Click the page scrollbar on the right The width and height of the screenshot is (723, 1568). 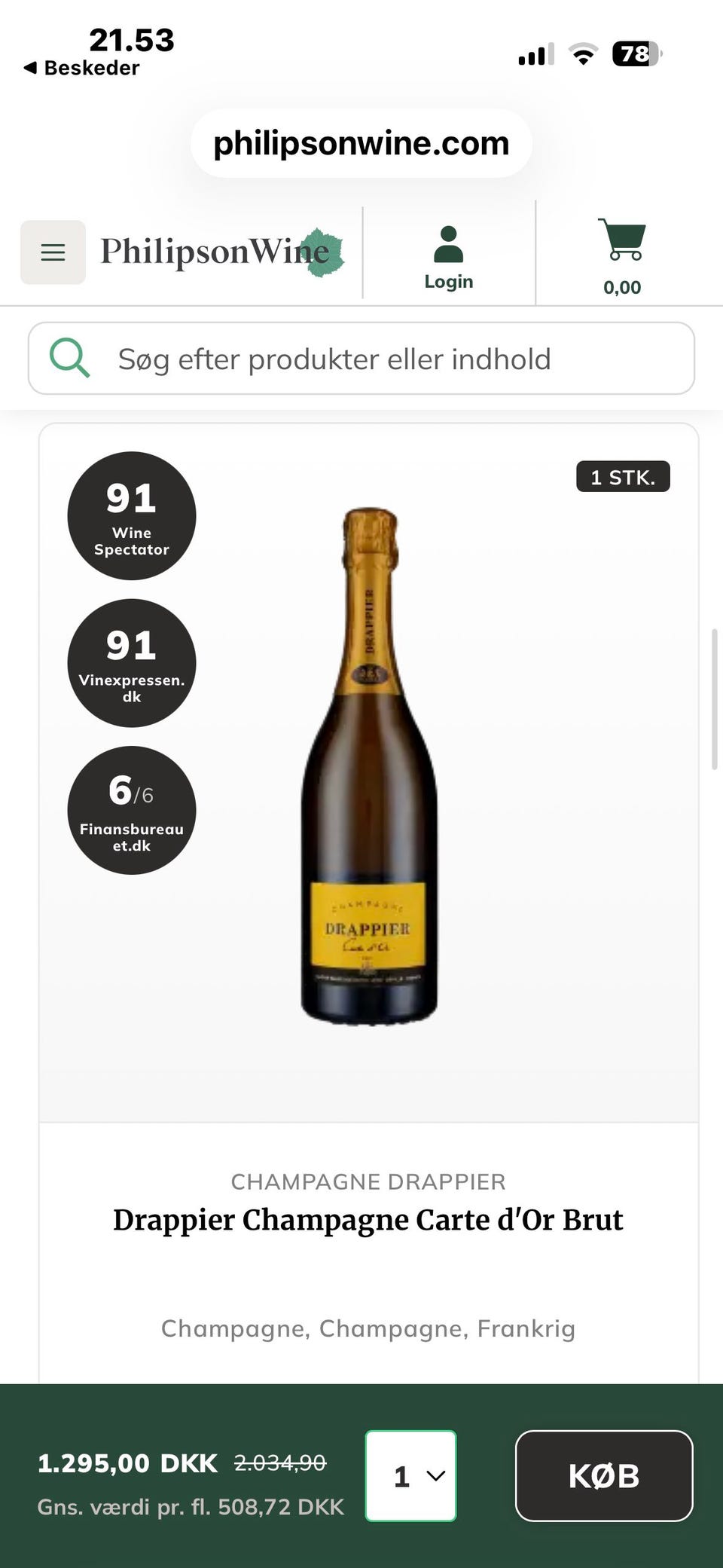pyautogui.click(x=714, y=698)
